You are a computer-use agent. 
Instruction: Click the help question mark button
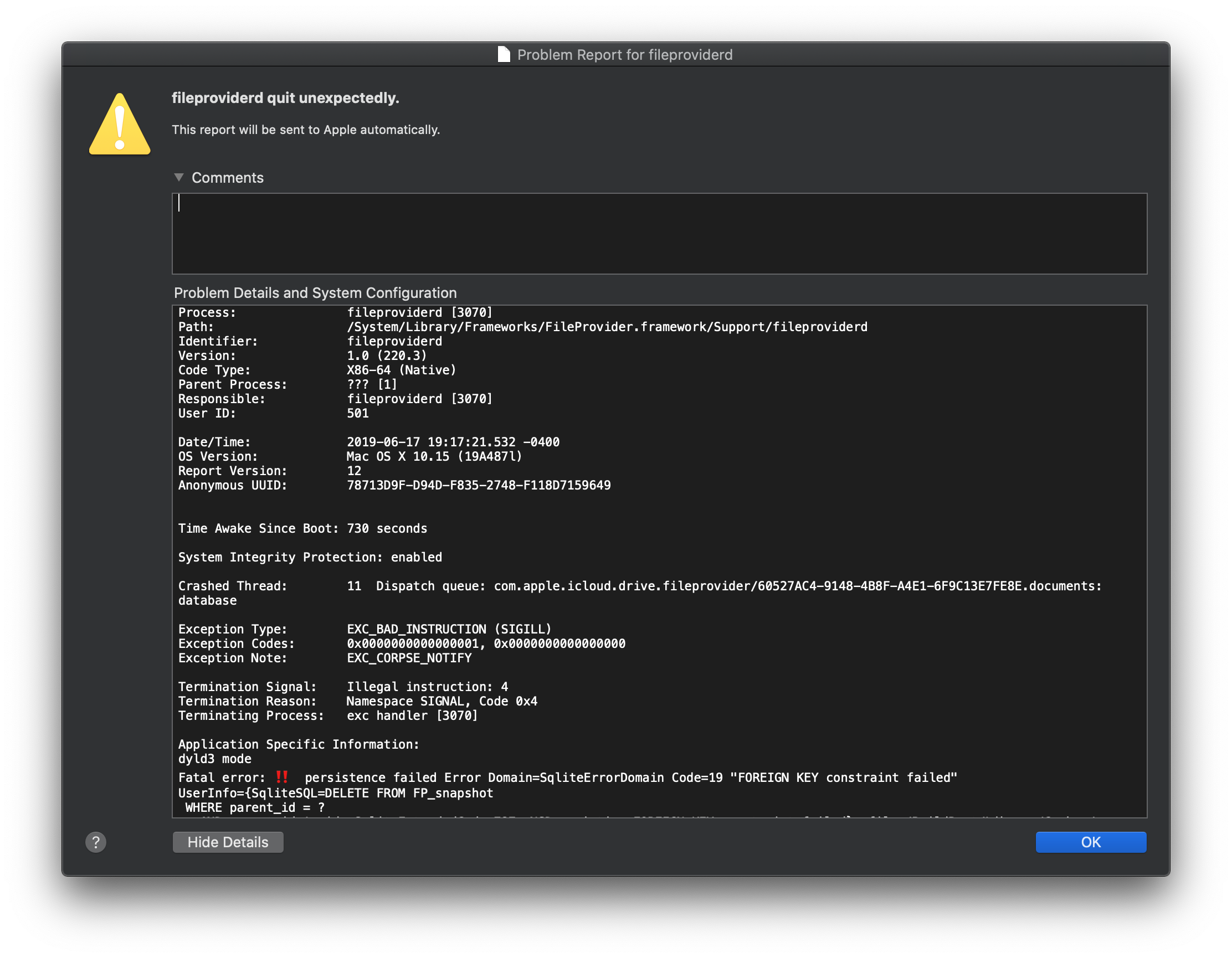click(x=96, y=842)
